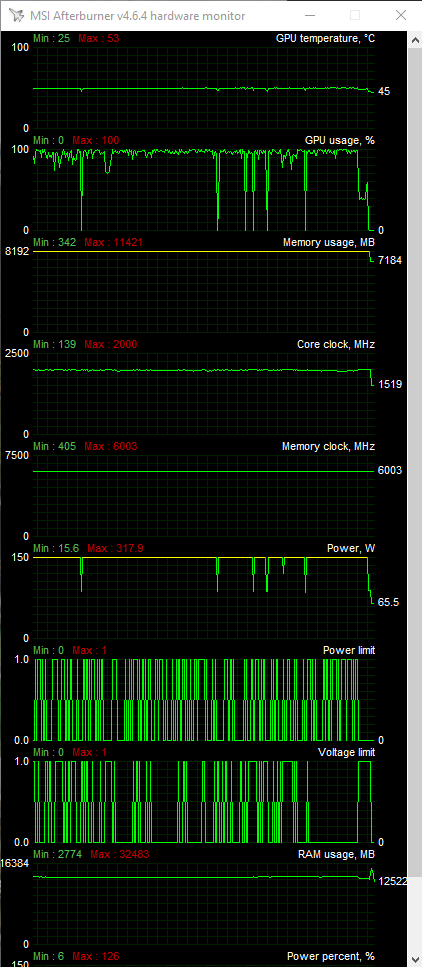
Task: Click inside the GPU temperature graph
Action: 204,88
